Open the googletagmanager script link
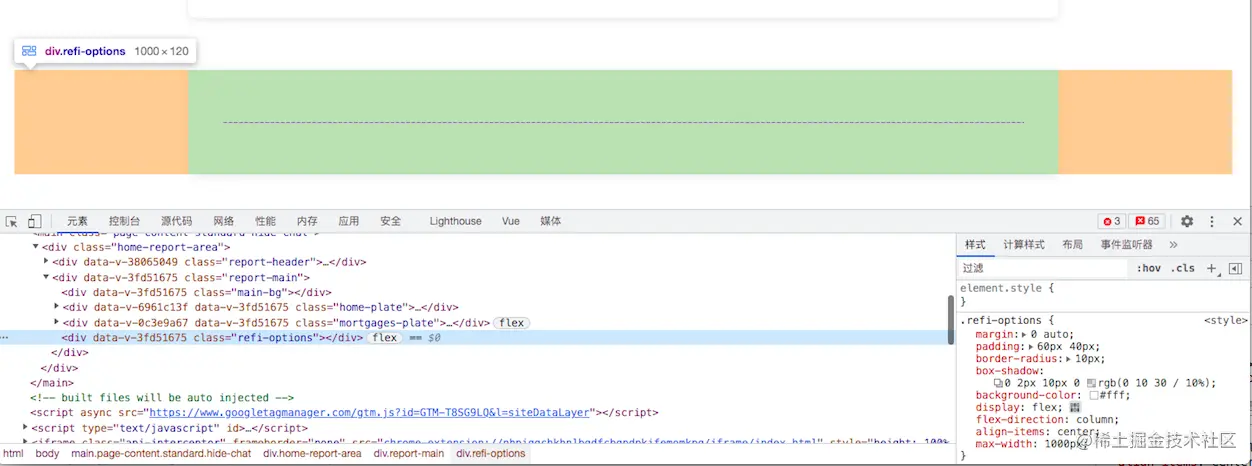This screenshot has height=466, width=1252. click(370, 412)
